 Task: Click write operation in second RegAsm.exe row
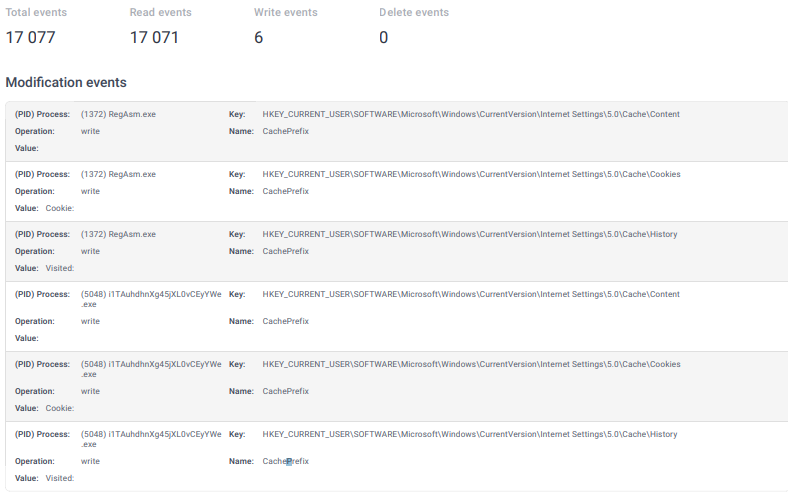pyautogui.click(x=90, y=191)
